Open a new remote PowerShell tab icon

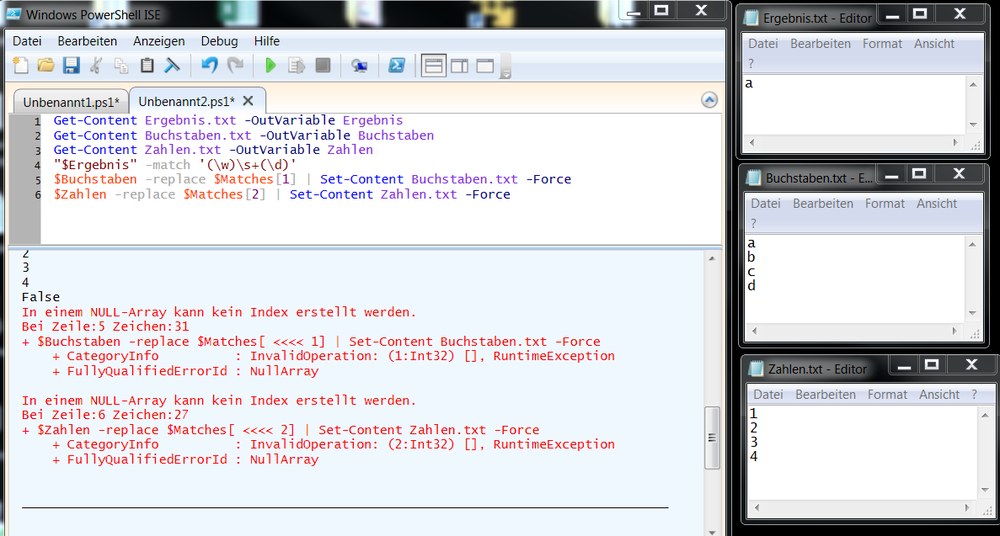[x=359, y=66]
